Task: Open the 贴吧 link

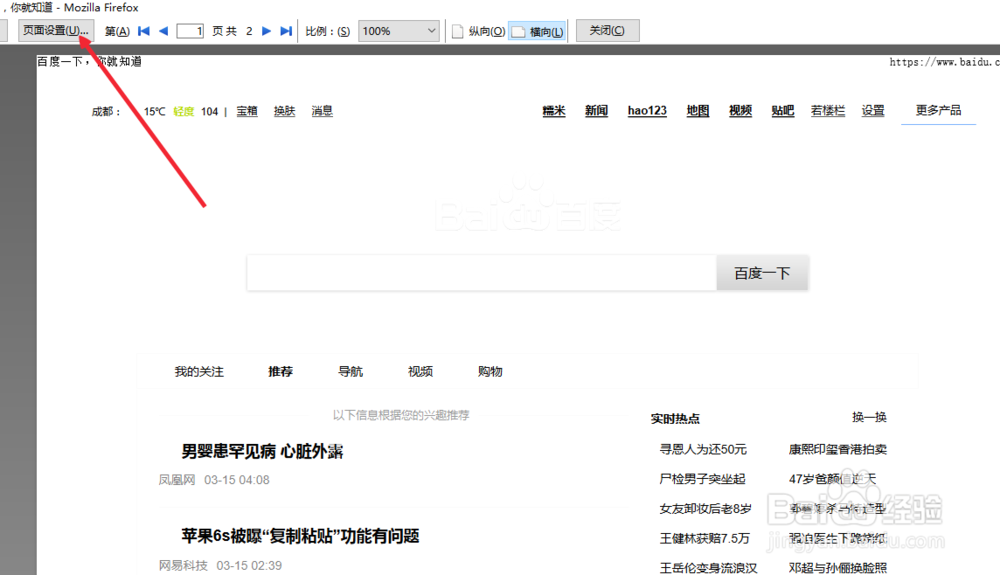Action: (783, 110)
